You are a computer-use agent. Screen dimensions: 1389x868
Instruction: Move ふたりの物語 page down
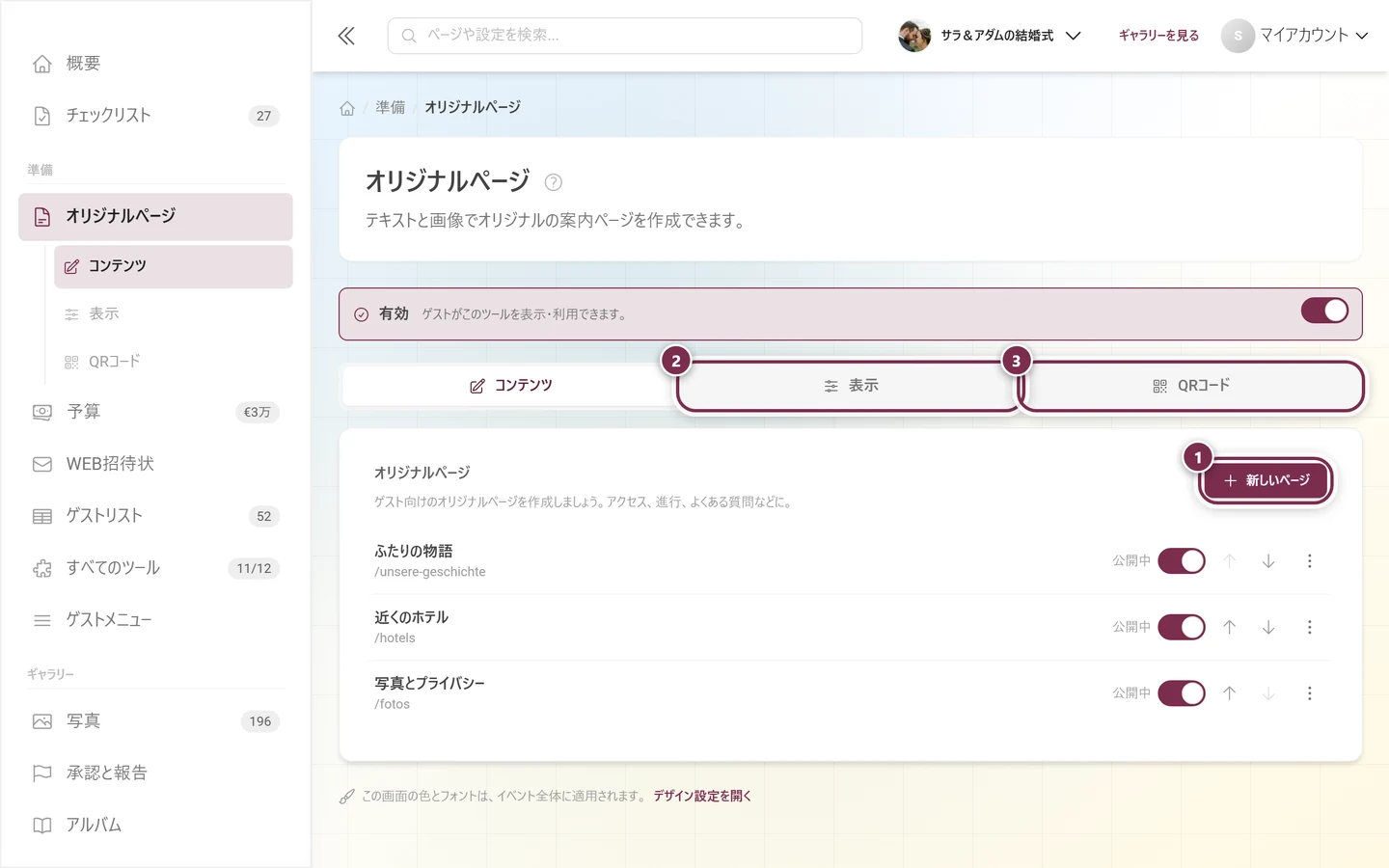1268,561
